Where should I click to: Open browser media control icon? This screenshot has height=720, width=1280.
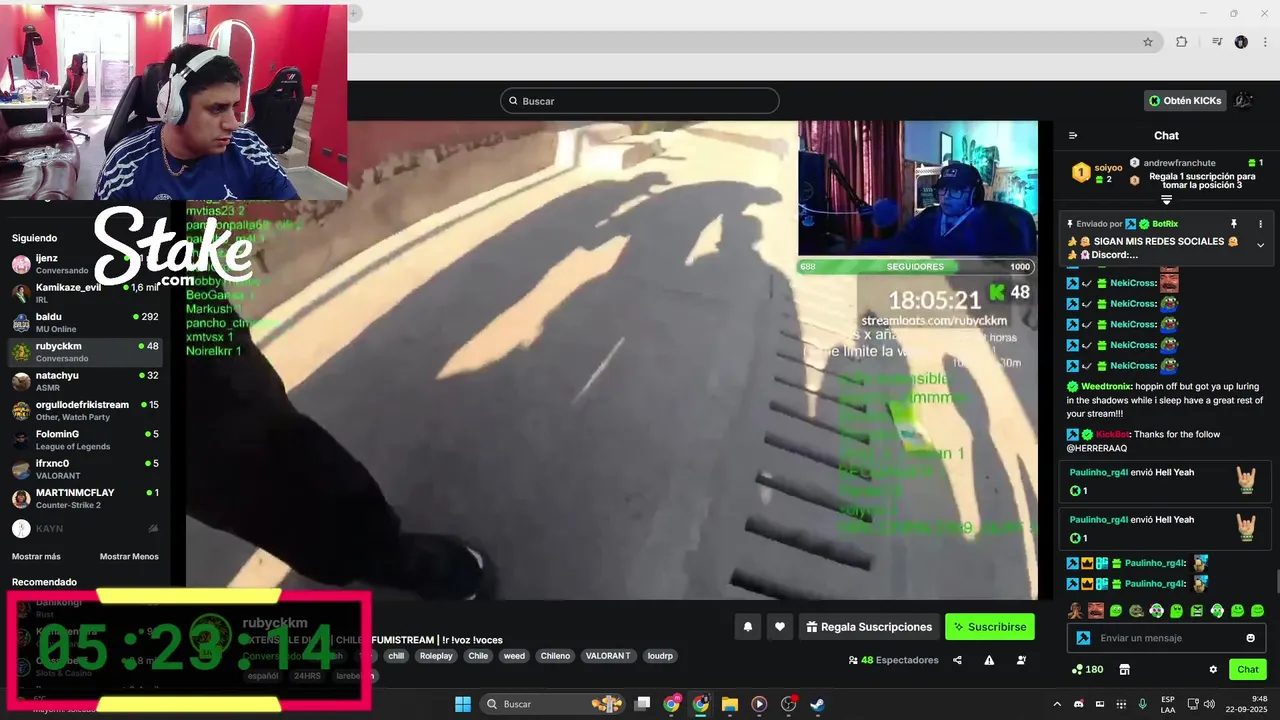[x=1217, y=42]
